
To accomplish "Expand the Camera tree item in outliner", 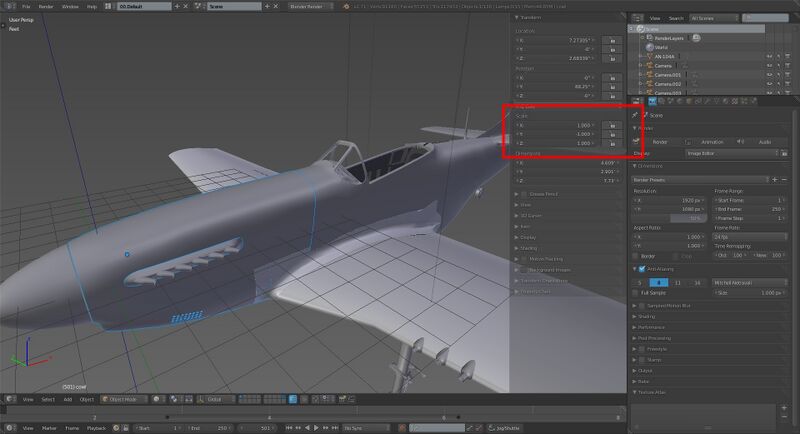I will click(641, 66).
